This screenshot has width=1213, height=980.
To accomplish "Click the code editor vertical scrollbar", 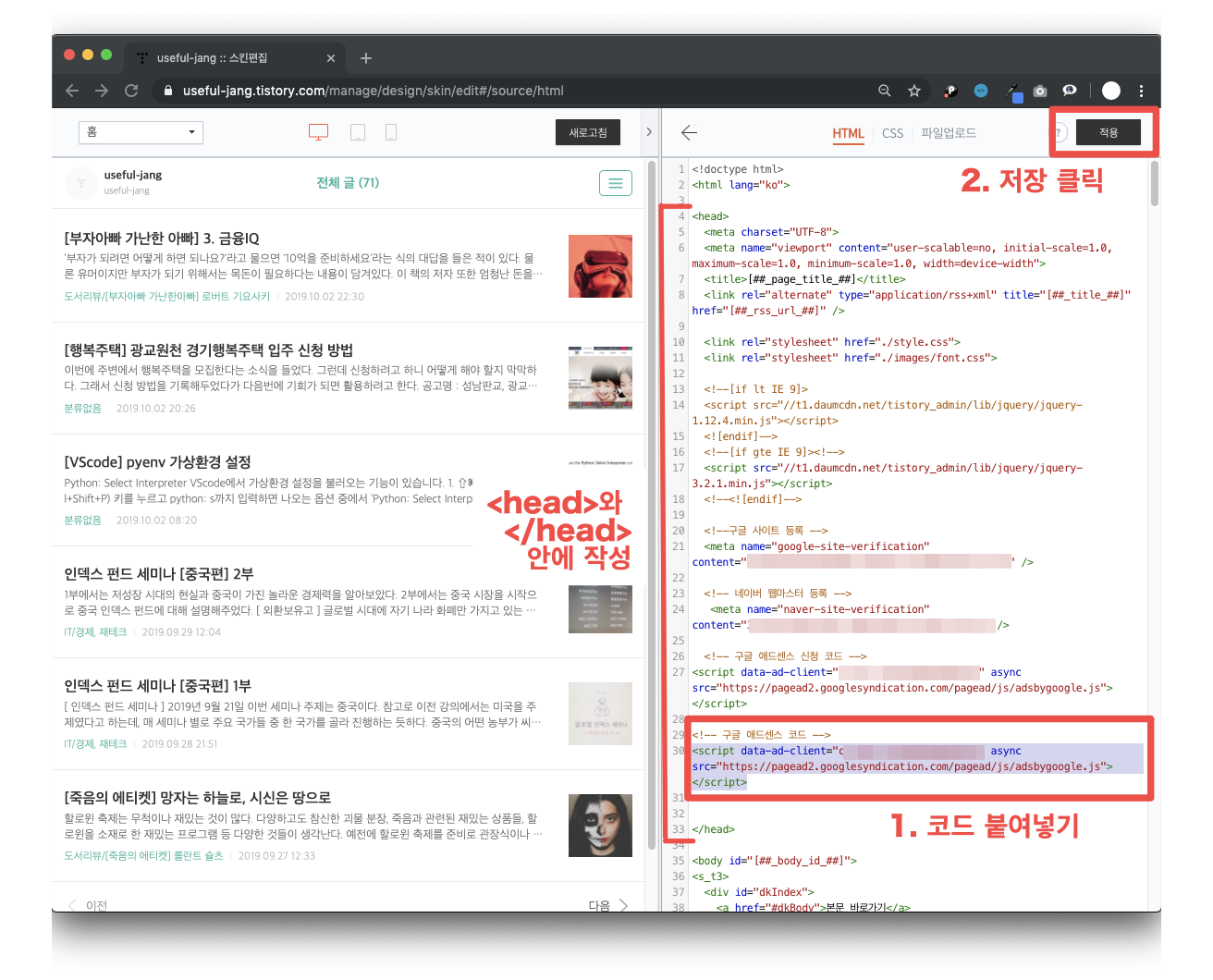I will click(x=1155, y=183).
